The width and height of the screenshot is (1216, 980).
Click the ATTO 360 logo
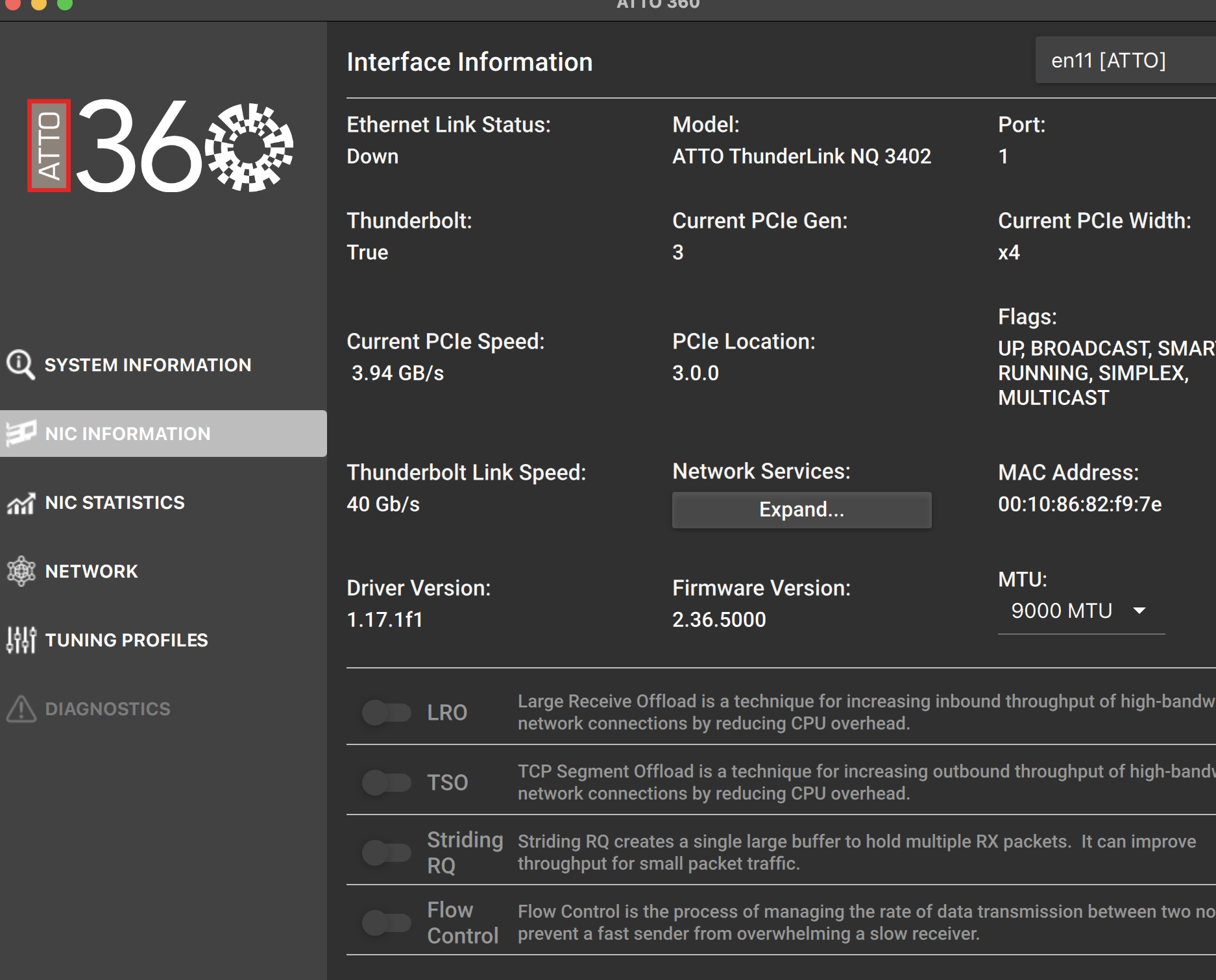tap(160, 145)
